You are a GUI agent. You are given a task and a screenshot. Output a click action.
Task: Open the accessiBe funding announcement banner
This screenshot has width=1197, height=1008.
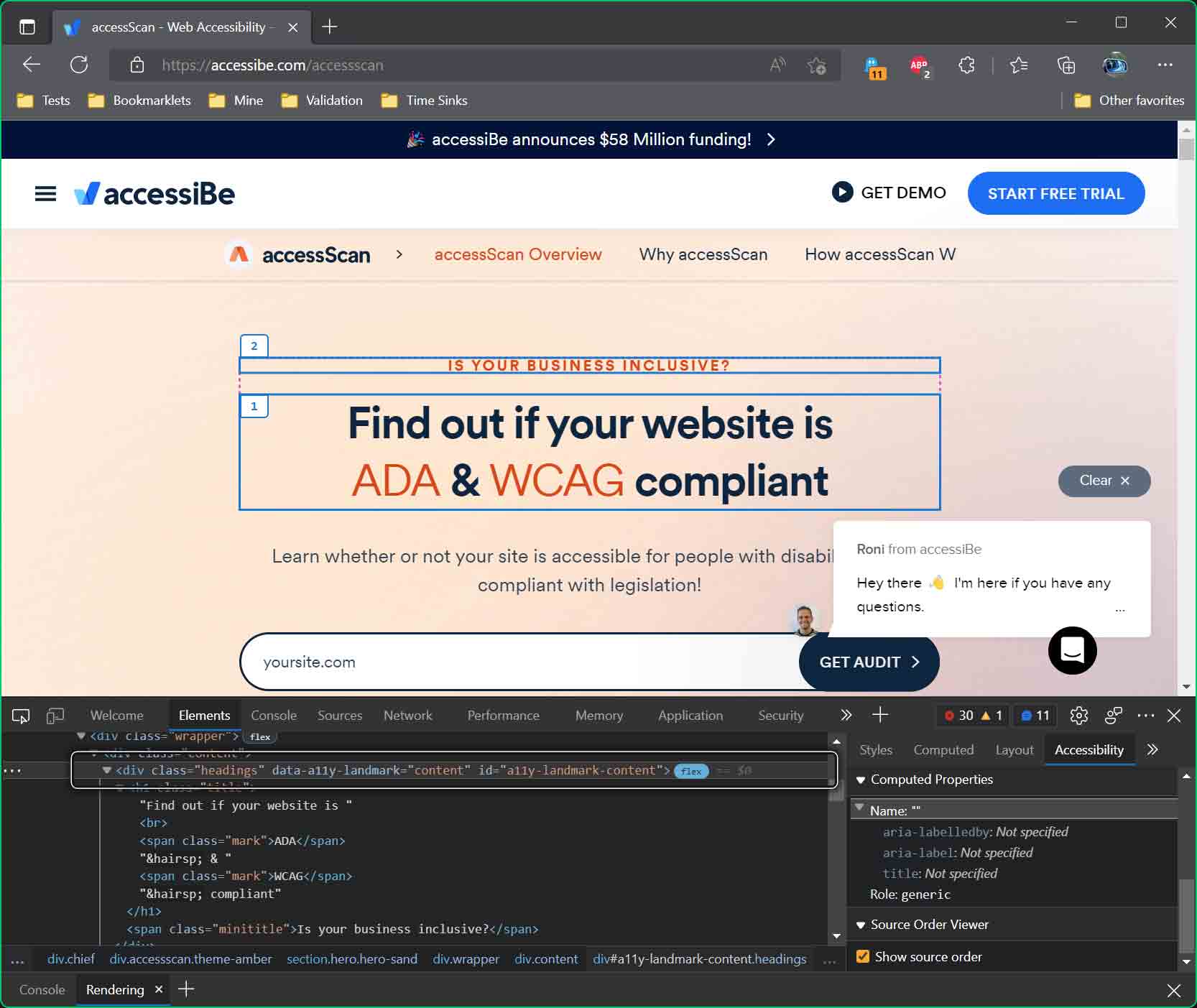tap(591, 139)
